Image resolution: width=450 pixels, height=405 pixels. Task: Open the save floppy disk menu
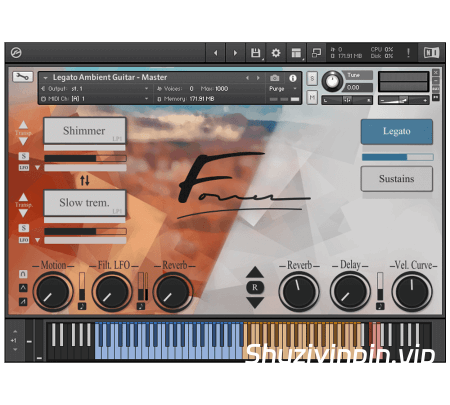256,53
